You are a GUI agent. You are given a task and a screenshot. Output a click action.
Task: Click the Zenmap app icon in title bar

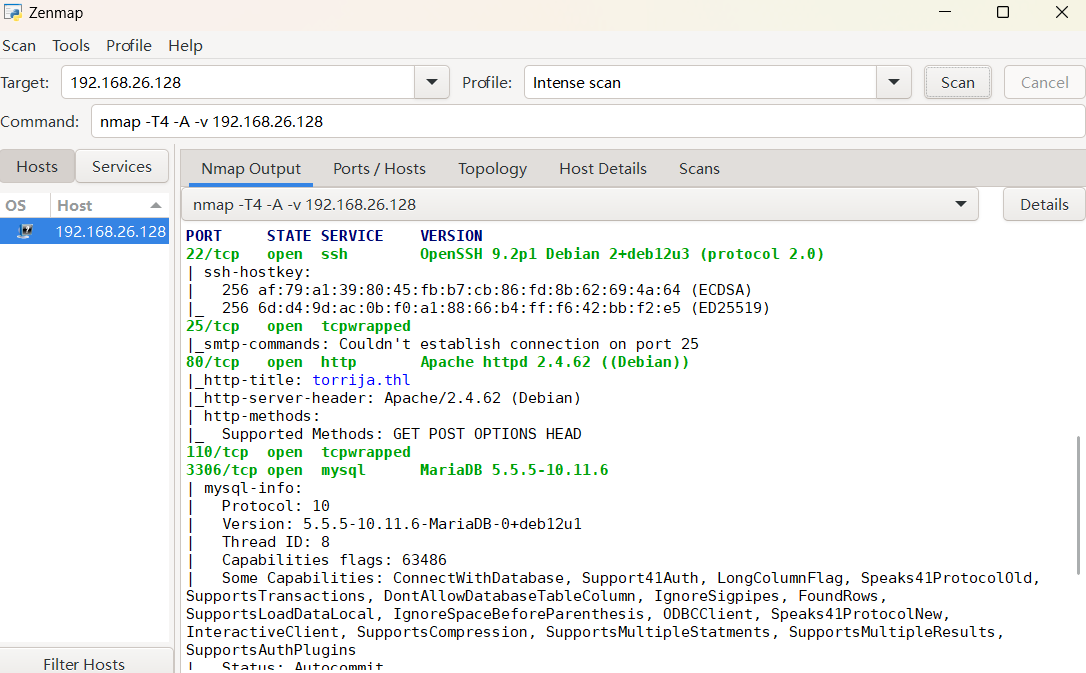[x=12, y=12]
